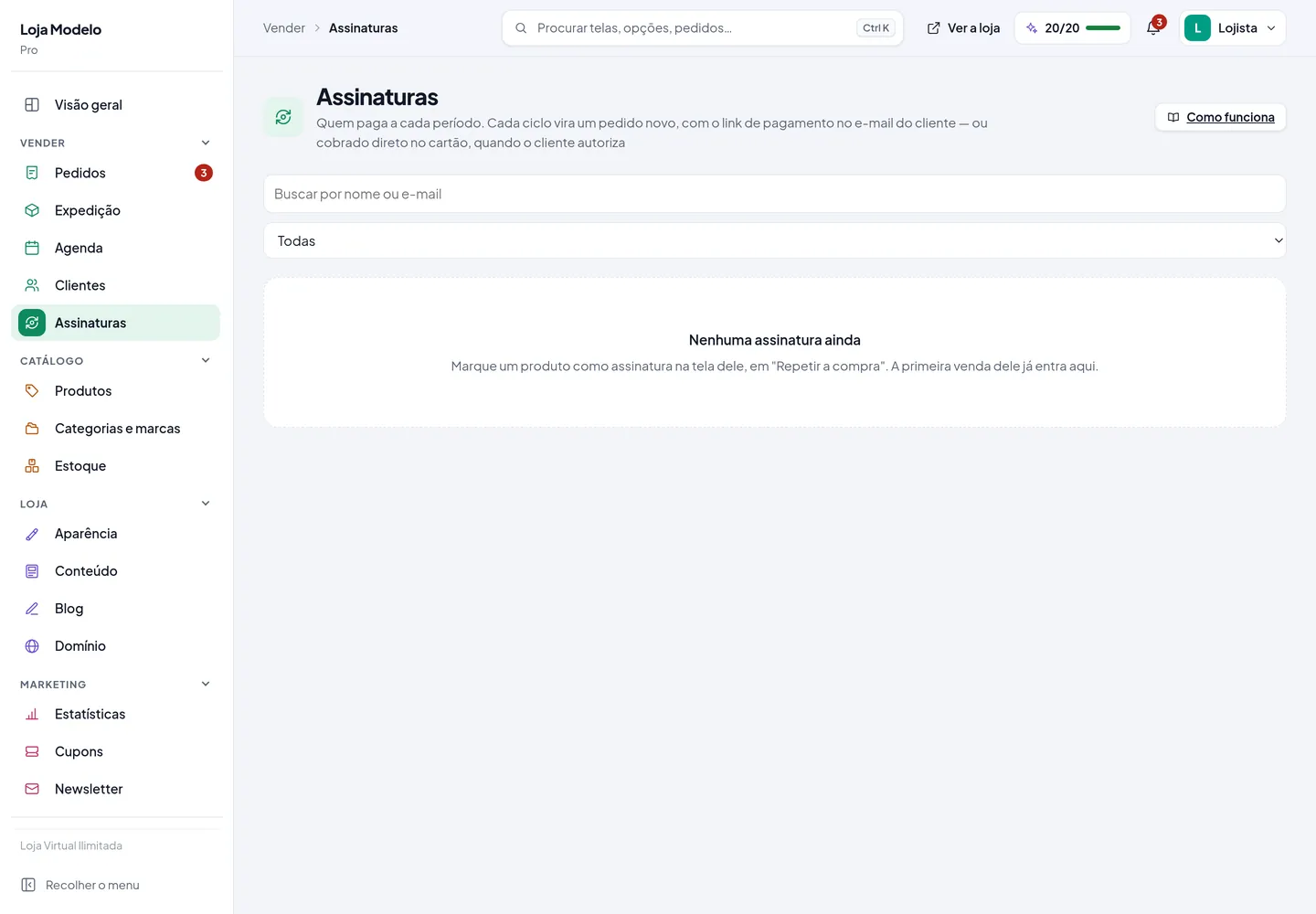Click the Blog pencil icon

pyautogui.click(x=32, y=609)
